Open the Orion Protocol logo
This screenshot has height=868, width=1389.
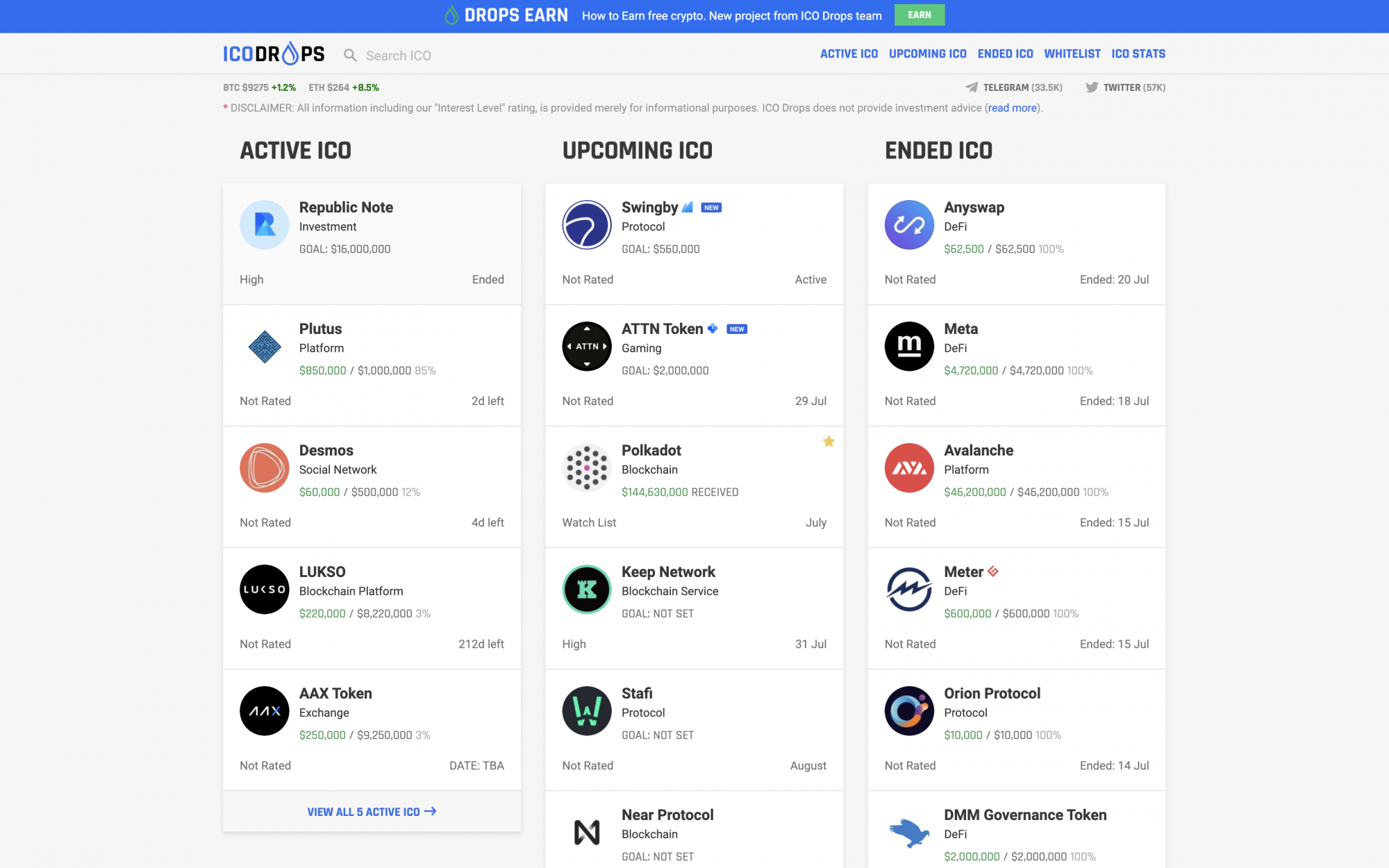909,711
